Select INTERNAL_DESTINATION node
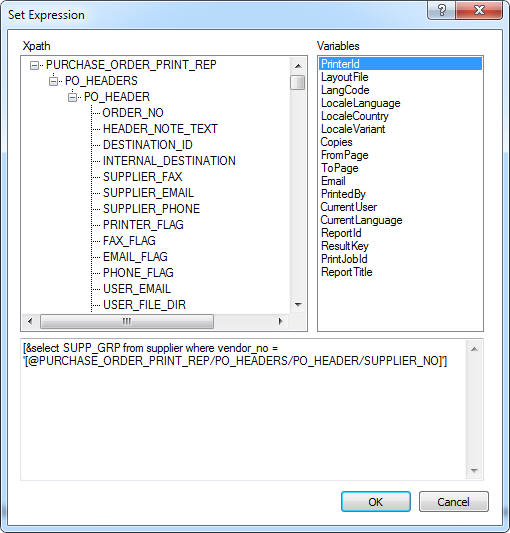The height and width of the screenshot is (533, 510). [169, 161]
